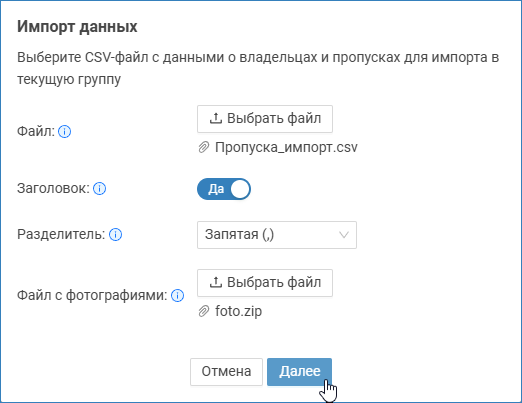Click Выбрать файл to choose the CSV file

click(x=265, y=119)
